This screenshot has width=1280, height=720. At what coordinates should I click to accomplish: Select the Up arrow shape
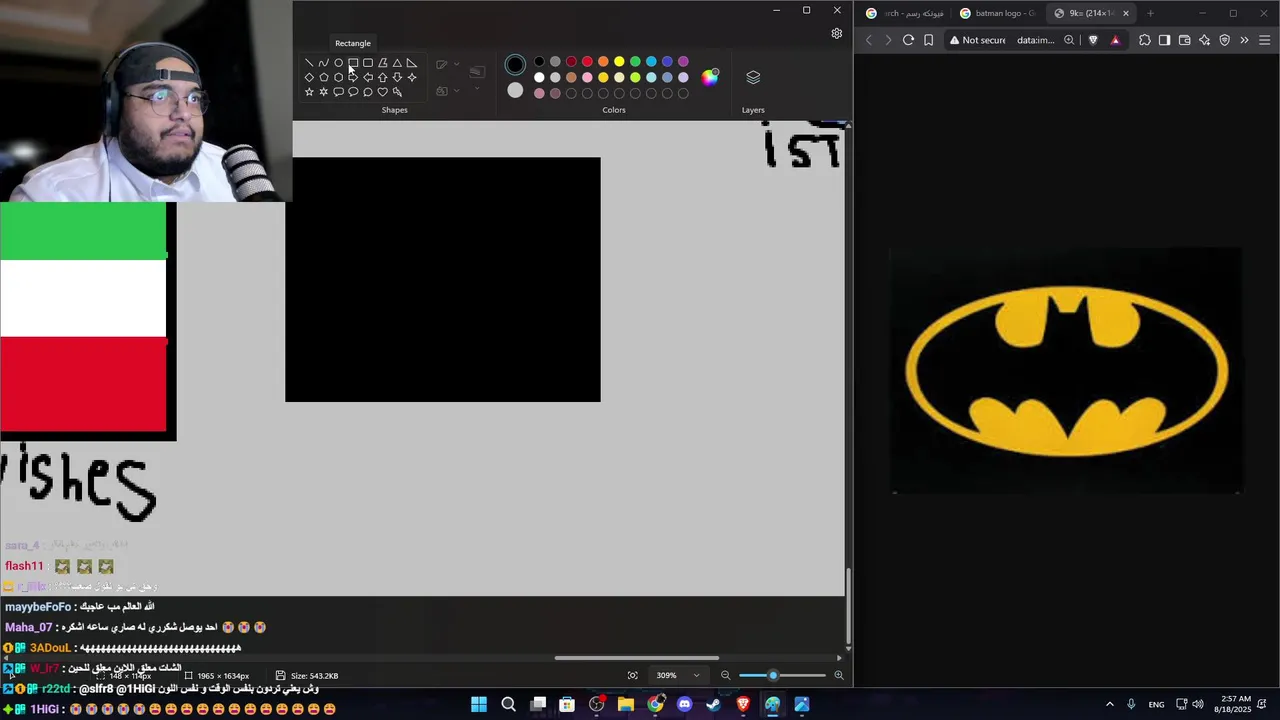382,77
